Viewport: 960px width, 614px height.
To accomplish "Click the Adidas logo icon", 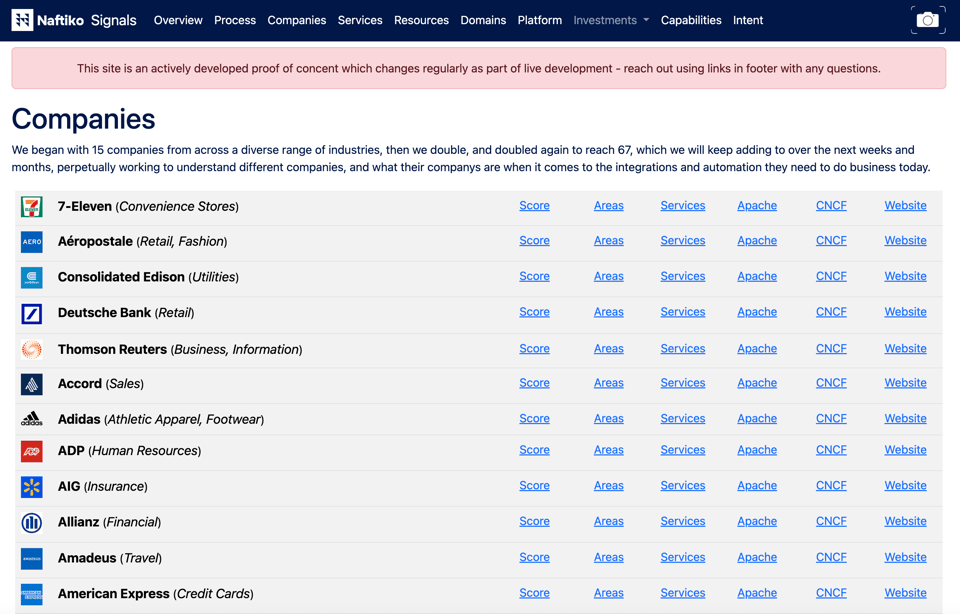I will tap(32, 419).
